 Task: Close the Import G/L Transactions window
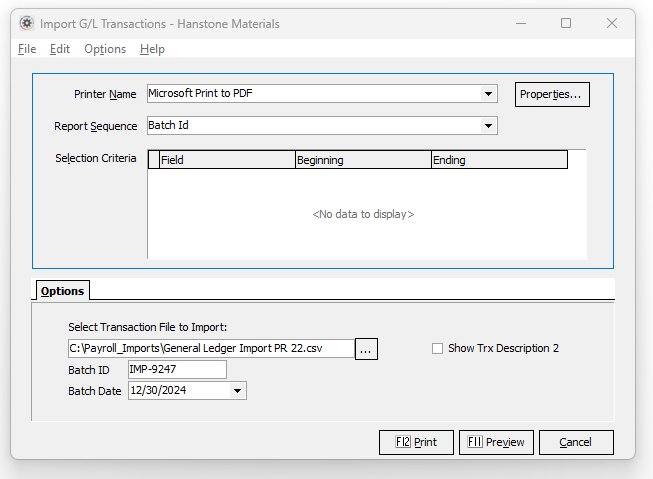click(x=612, y=23)
